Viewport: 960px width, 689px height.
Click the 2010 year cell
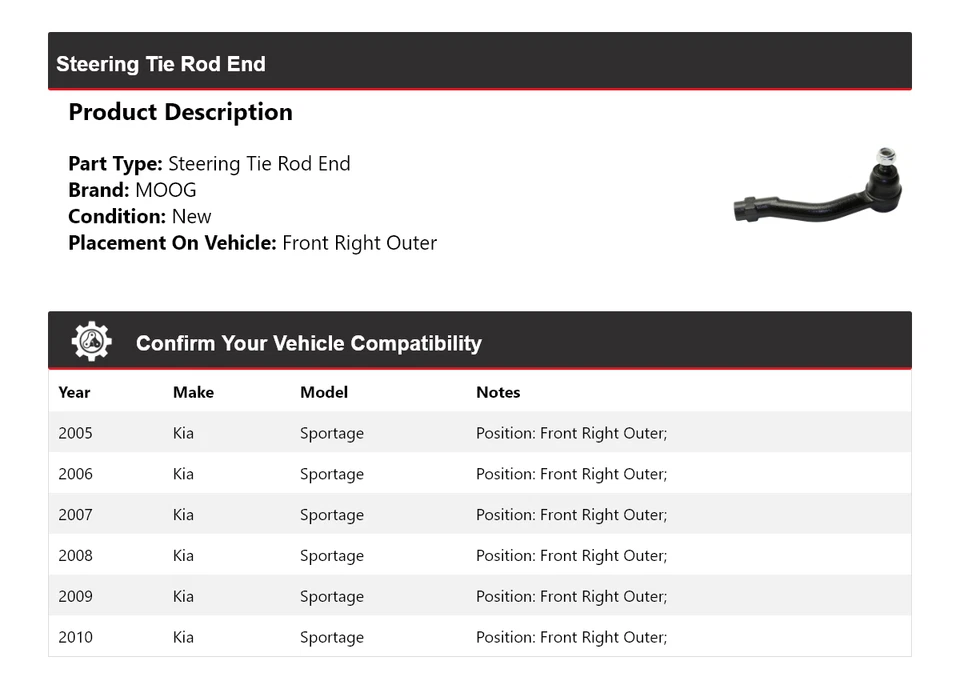pos(75,638)
